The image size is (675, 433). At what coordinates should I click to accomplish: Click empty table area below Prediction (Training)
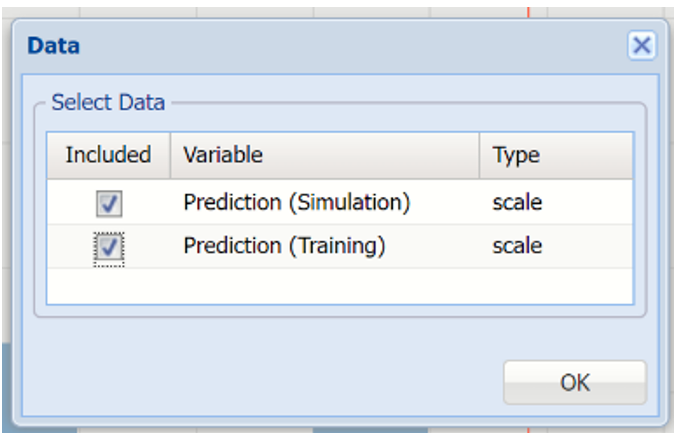click(x=340, y=285)
